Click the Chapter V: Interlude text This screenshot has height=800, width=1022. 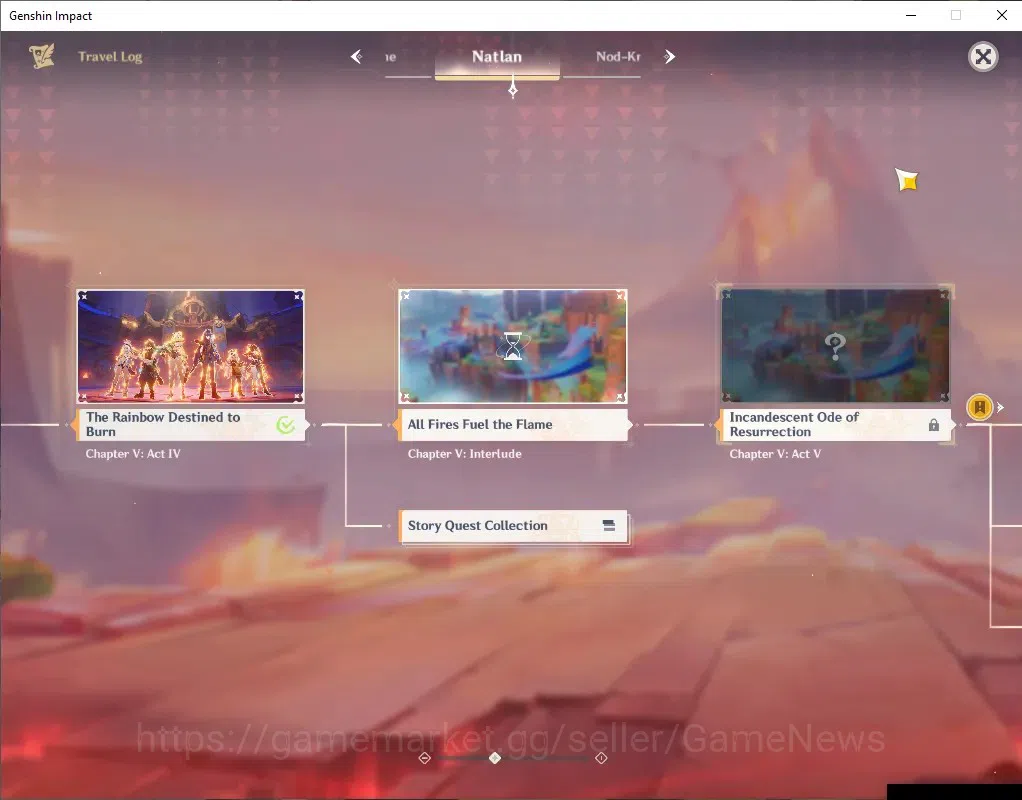point(464,454)
